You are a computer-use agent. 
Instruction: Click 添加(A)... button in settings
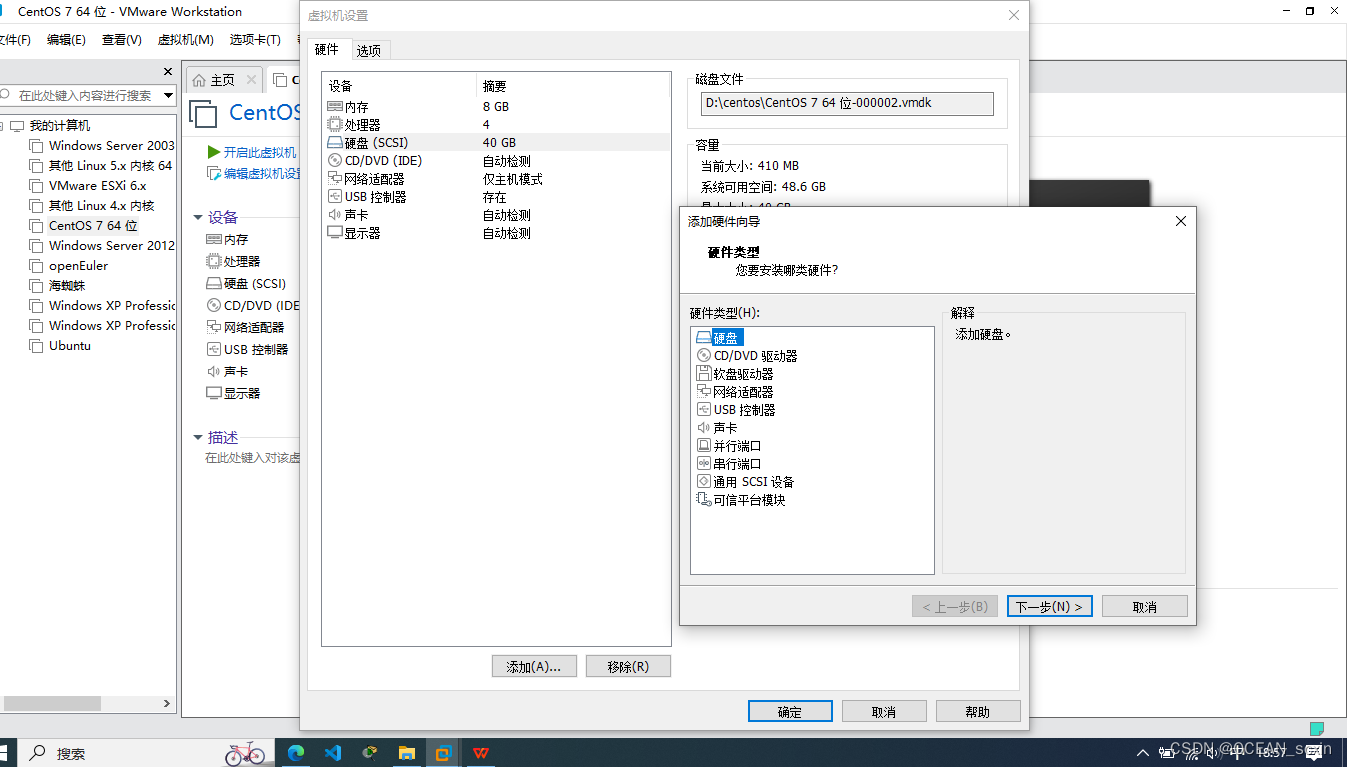click(x=534, y=666)
